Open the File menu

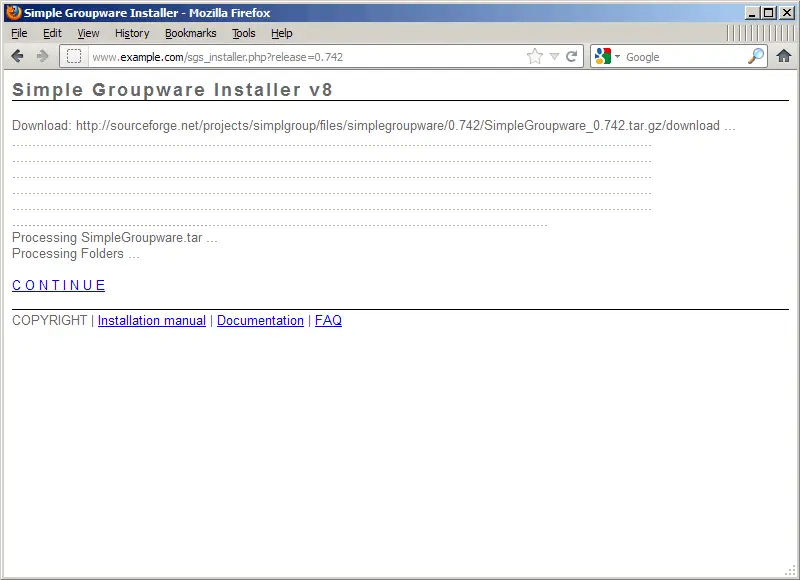pyautogui.click(x=19, y=33)
